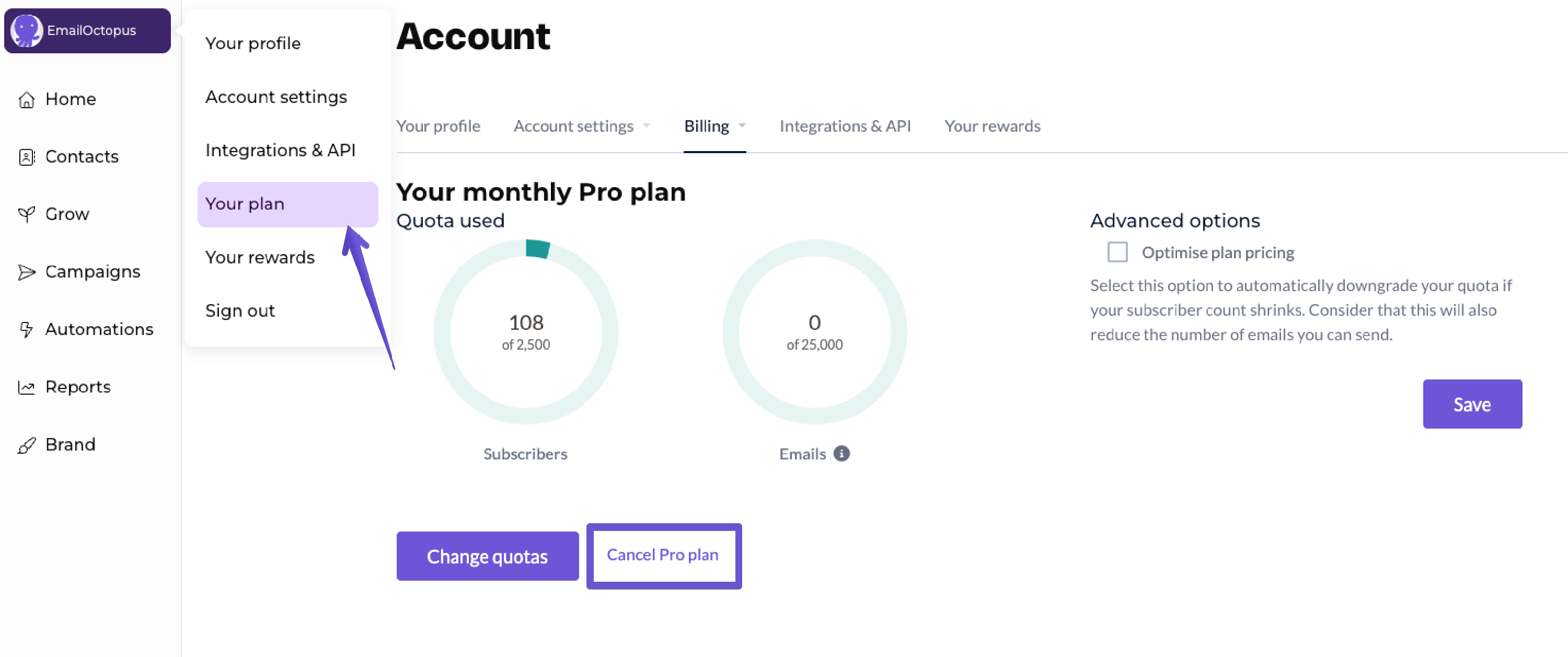This screenshot has height=657, width=1568.
Task: Click the Grow sprout icon
Action: [x=26, y=214]
